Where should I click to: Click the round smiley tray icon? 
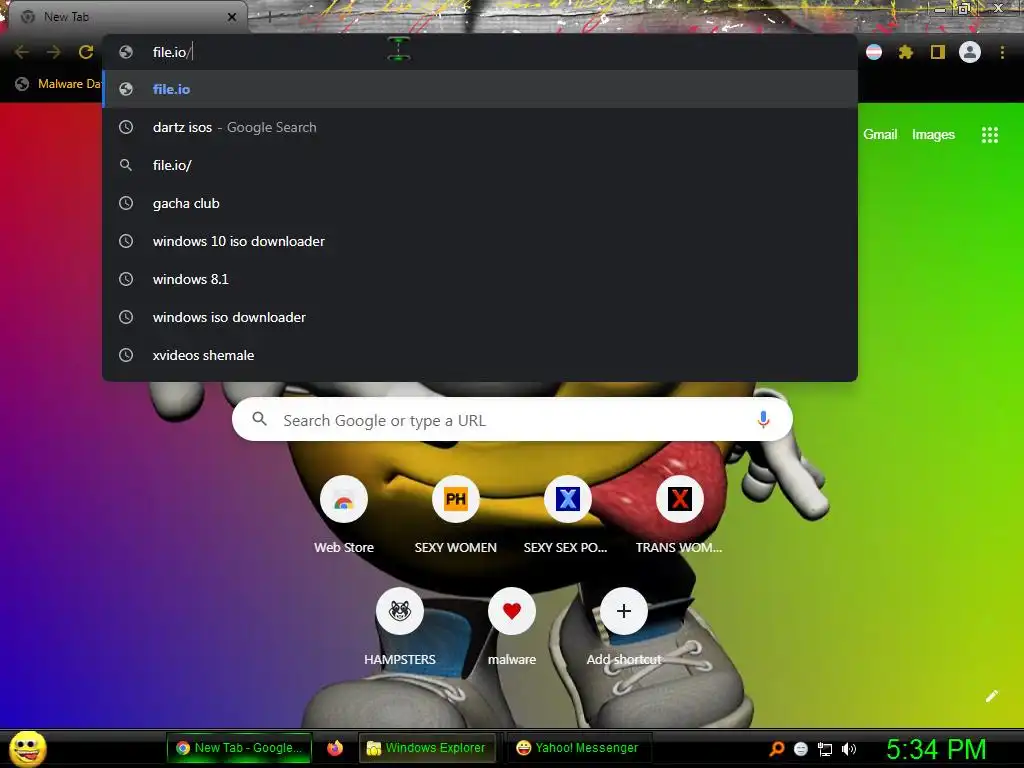[801, 749]
